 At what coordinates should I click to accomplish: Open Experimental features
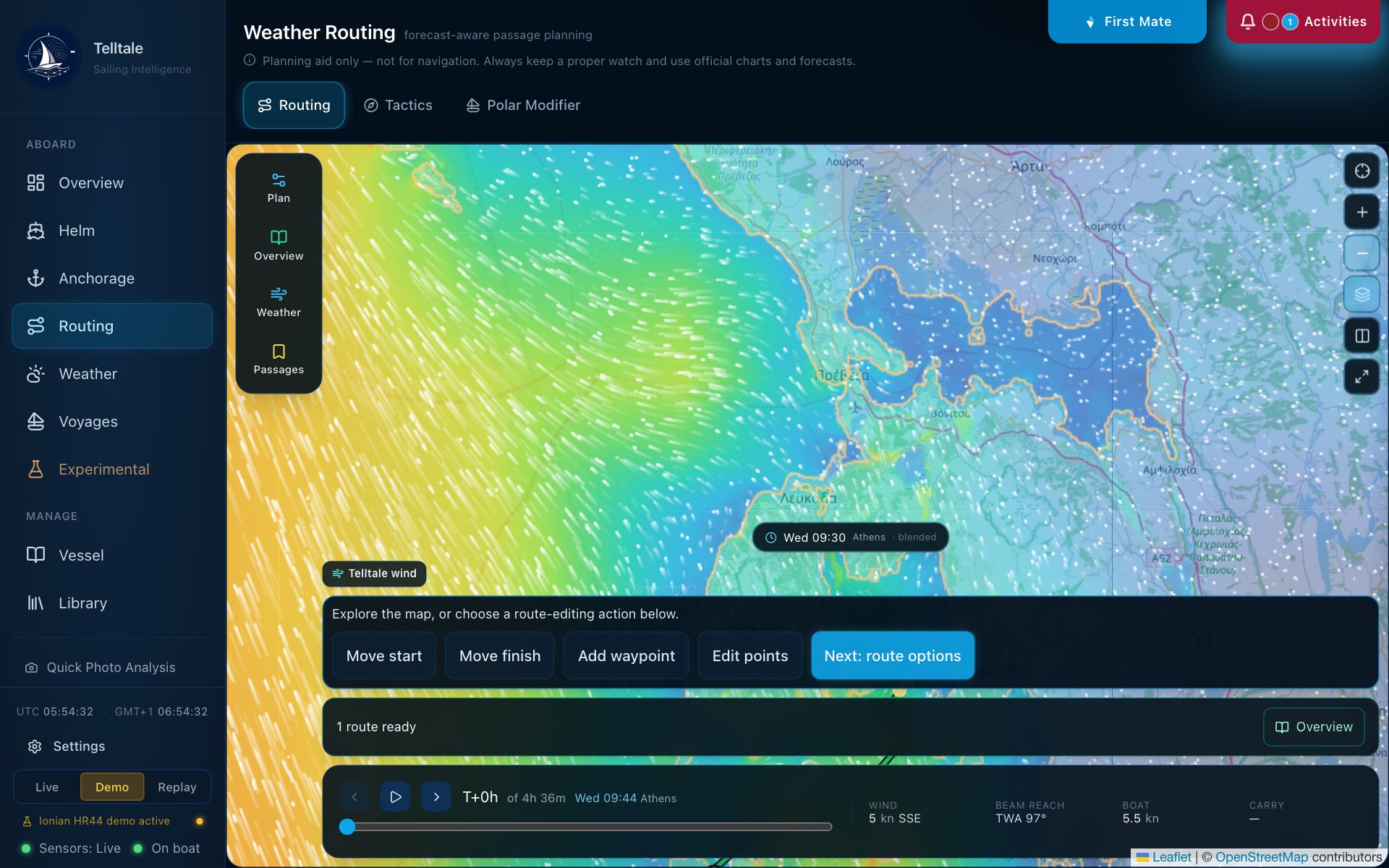click(112, 469)
